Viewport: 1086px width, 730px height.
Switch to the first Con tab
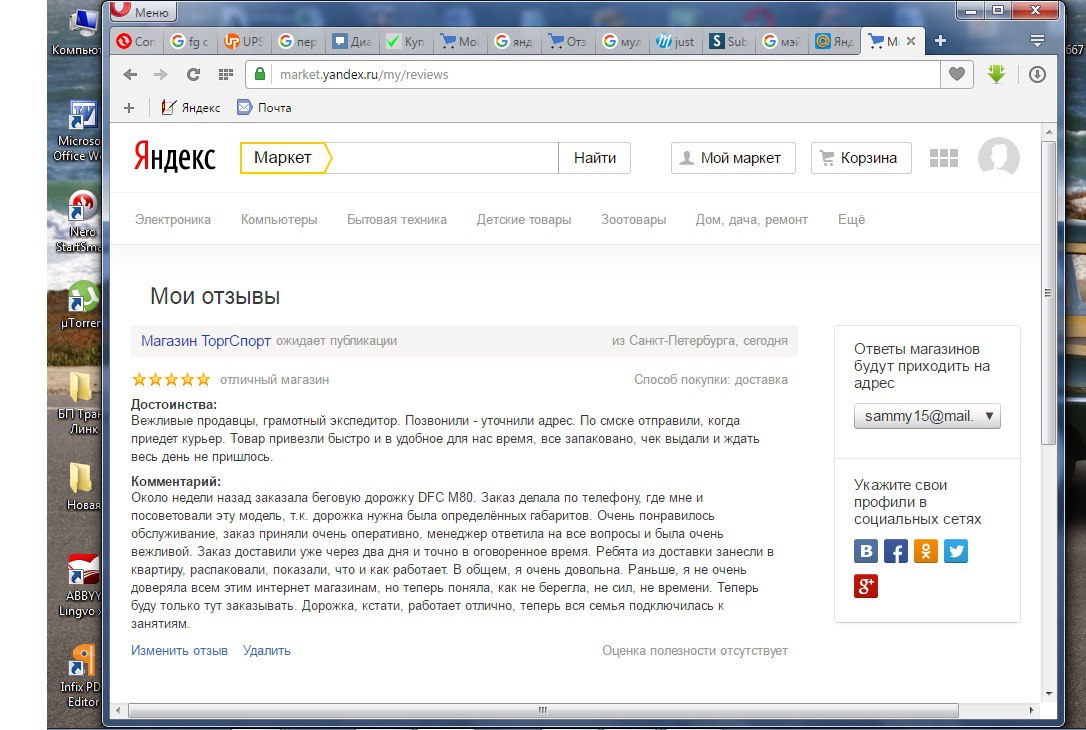pyautogui.click(x=136, y=42)
